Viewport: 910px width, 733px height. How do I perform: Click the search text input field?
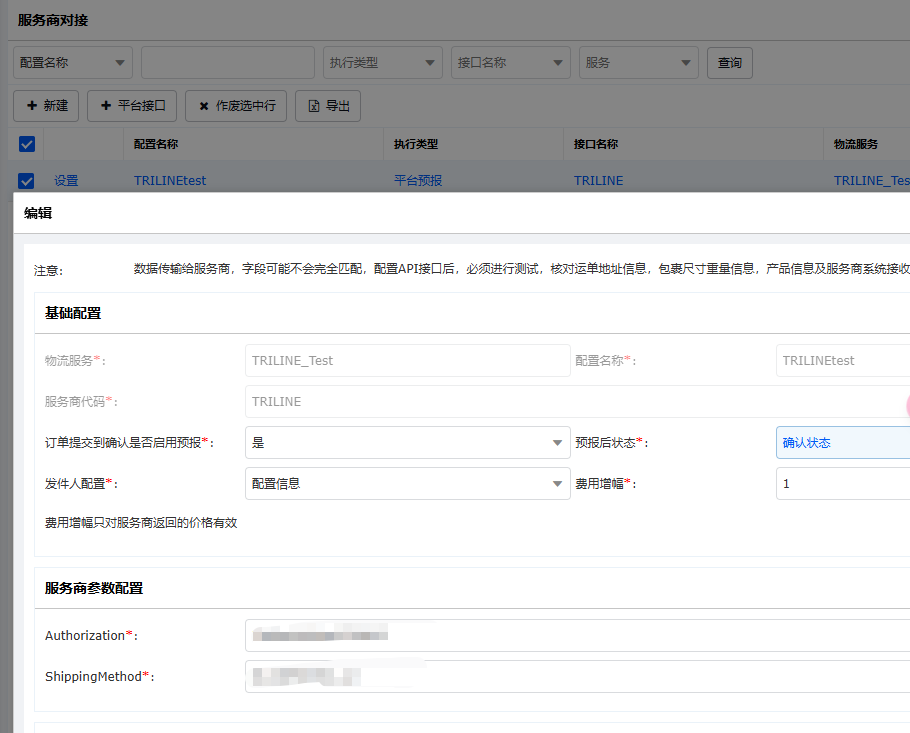[227, 62]
